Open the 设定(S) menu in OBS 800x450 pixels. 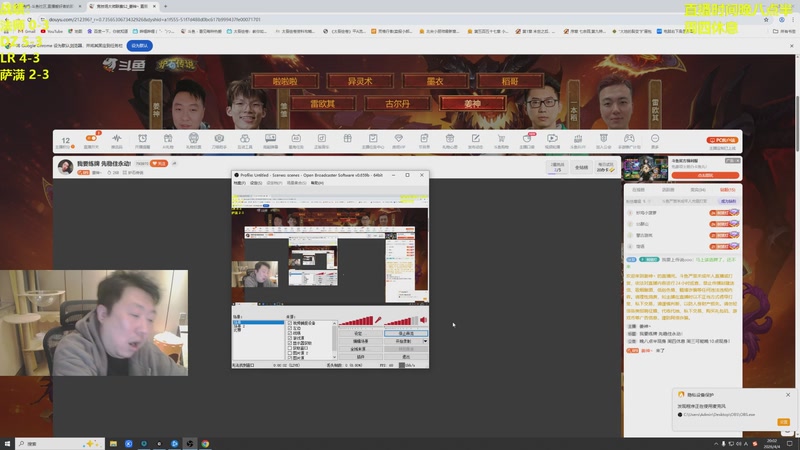coord(256,183)
